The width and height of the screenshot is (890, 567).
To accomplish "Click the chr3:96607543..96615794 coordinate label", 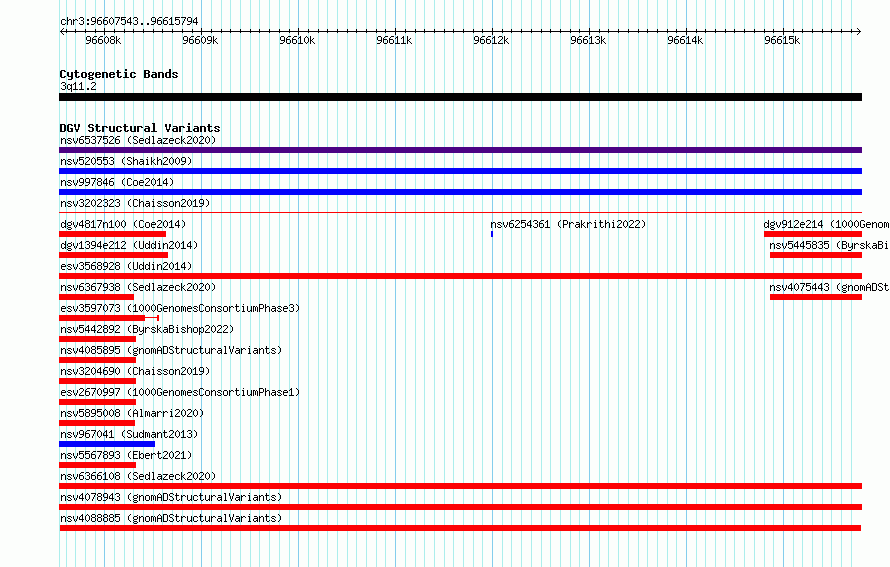I will click(129, 21).
